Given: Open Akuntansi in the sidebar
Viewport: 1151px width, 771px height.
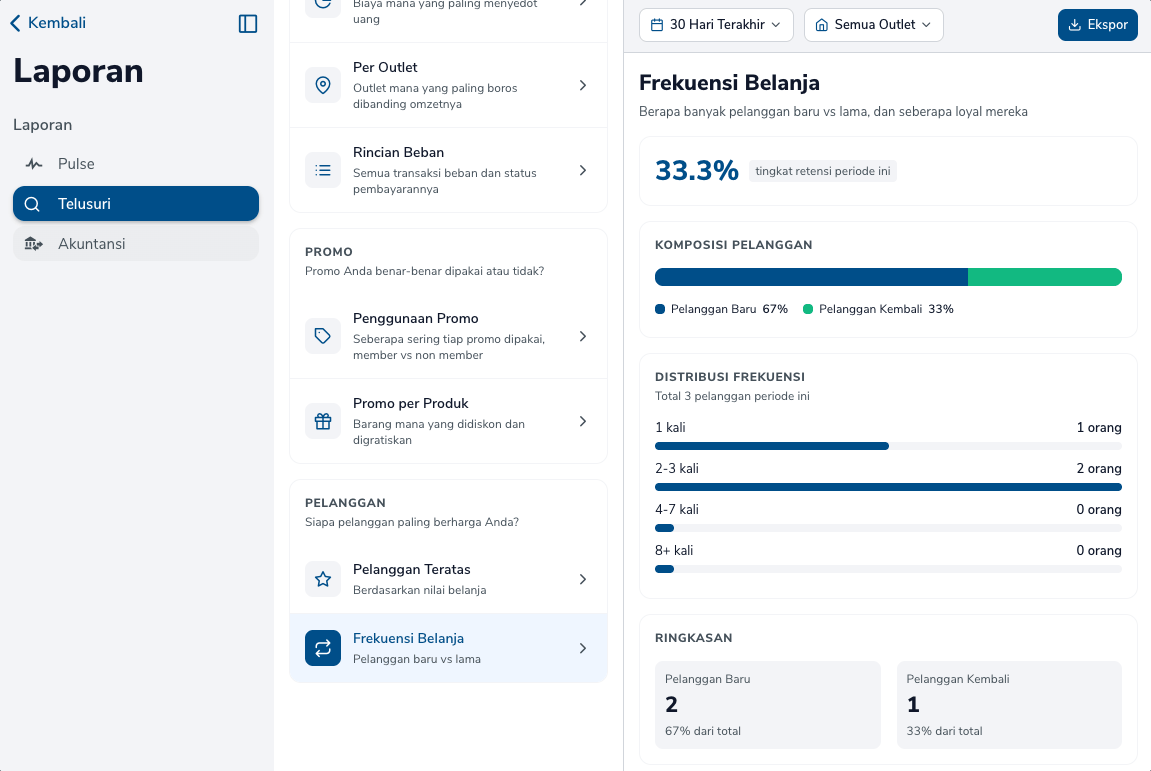Looking at the screenshot, I should click(136, 244).
